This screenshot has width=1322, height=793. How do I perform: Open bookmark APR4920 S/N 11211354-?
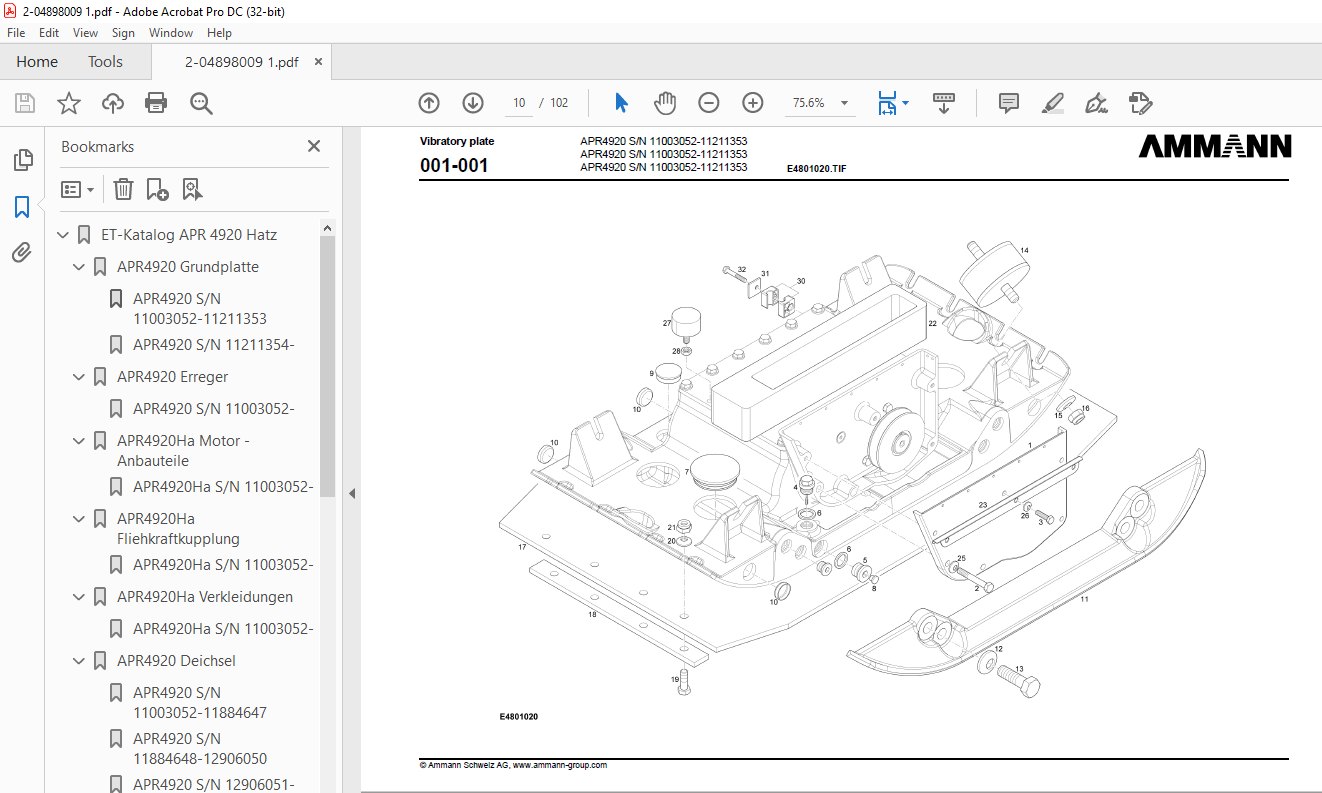click(214, 345)
